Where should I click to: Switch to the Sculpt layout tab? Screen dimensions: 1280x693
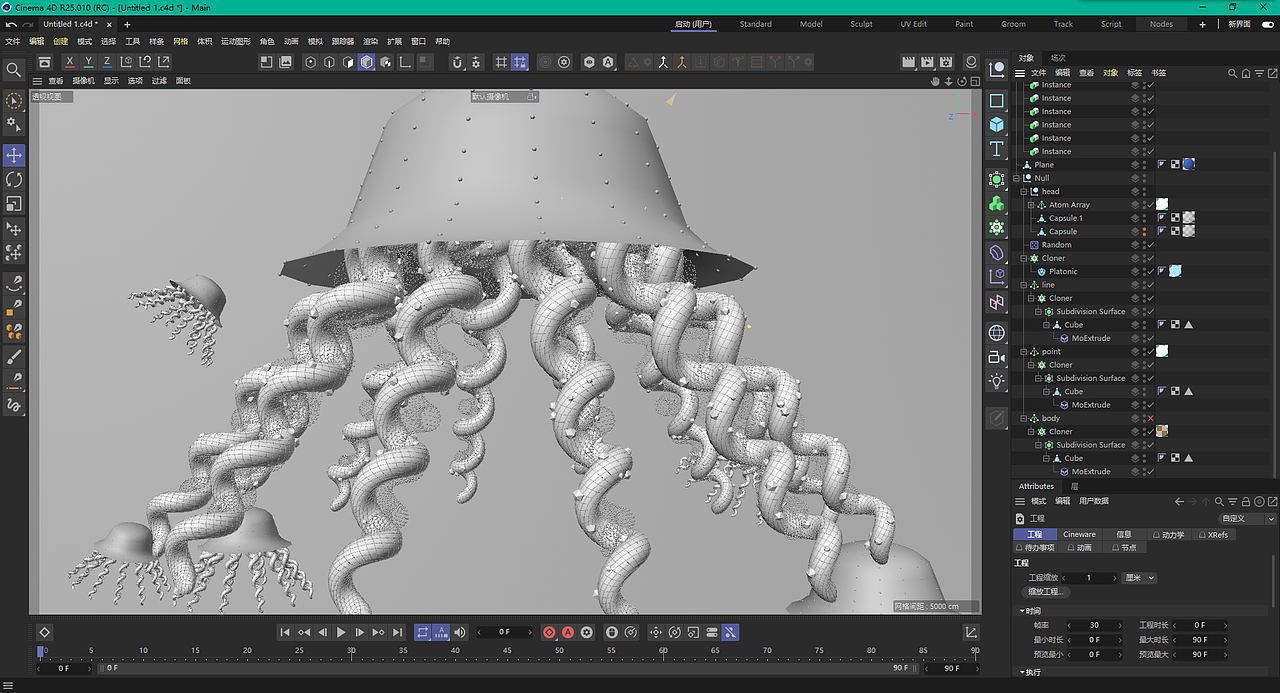click(x=861, y=24)
